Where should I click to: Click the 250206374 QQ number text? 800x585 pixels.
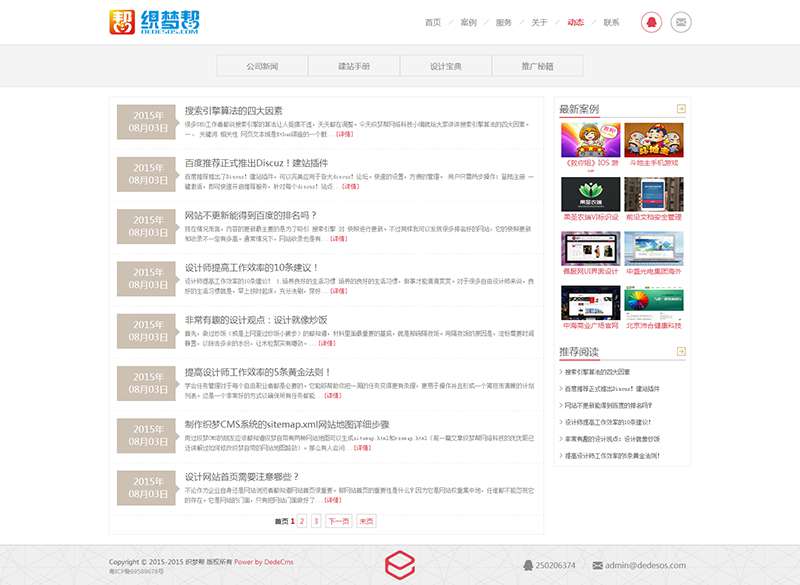pyautogui.click(x=555, y=565)
